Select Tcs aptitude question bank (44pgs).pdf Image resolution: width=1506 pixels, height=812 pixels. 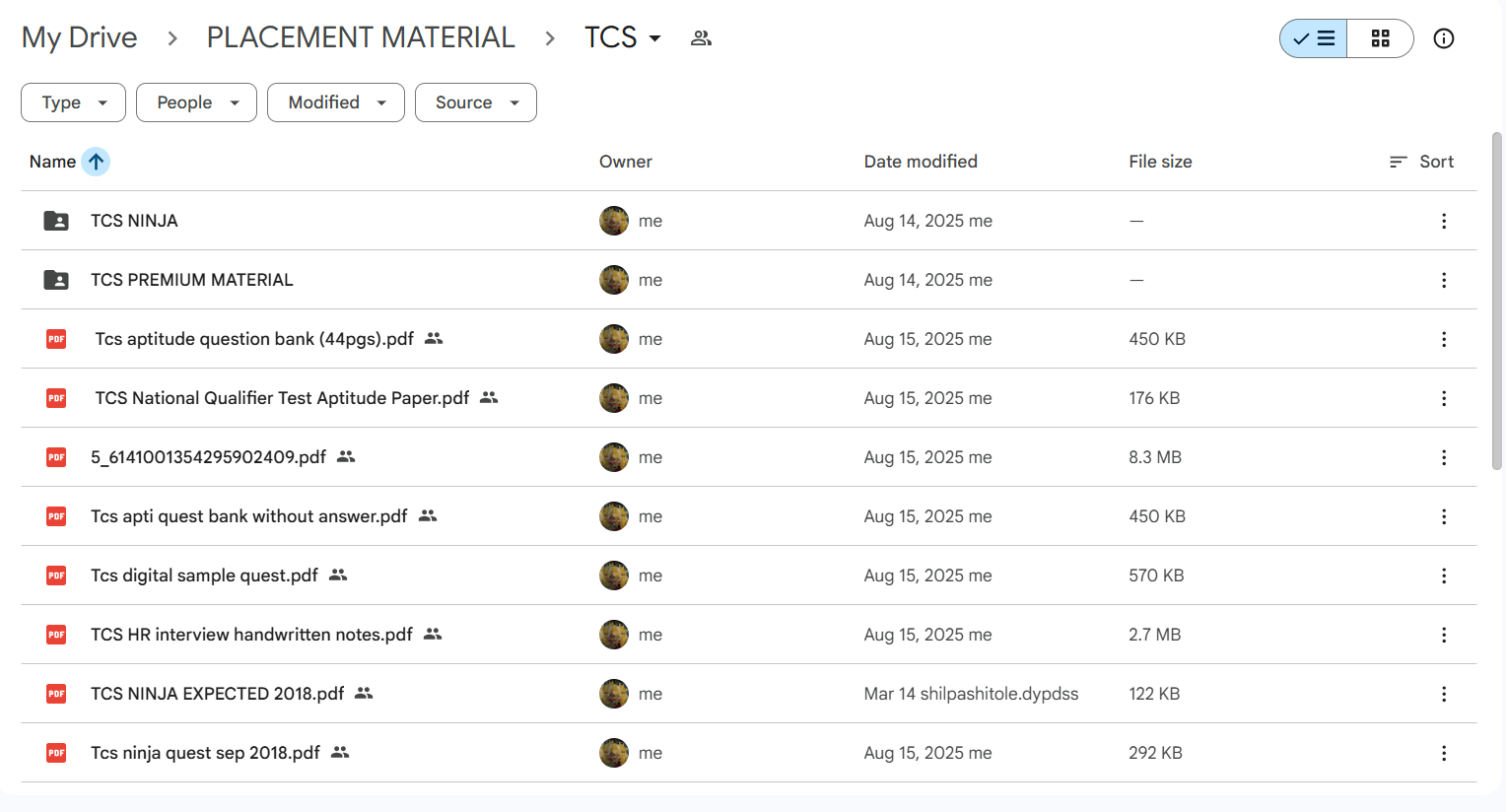point(254,339)
